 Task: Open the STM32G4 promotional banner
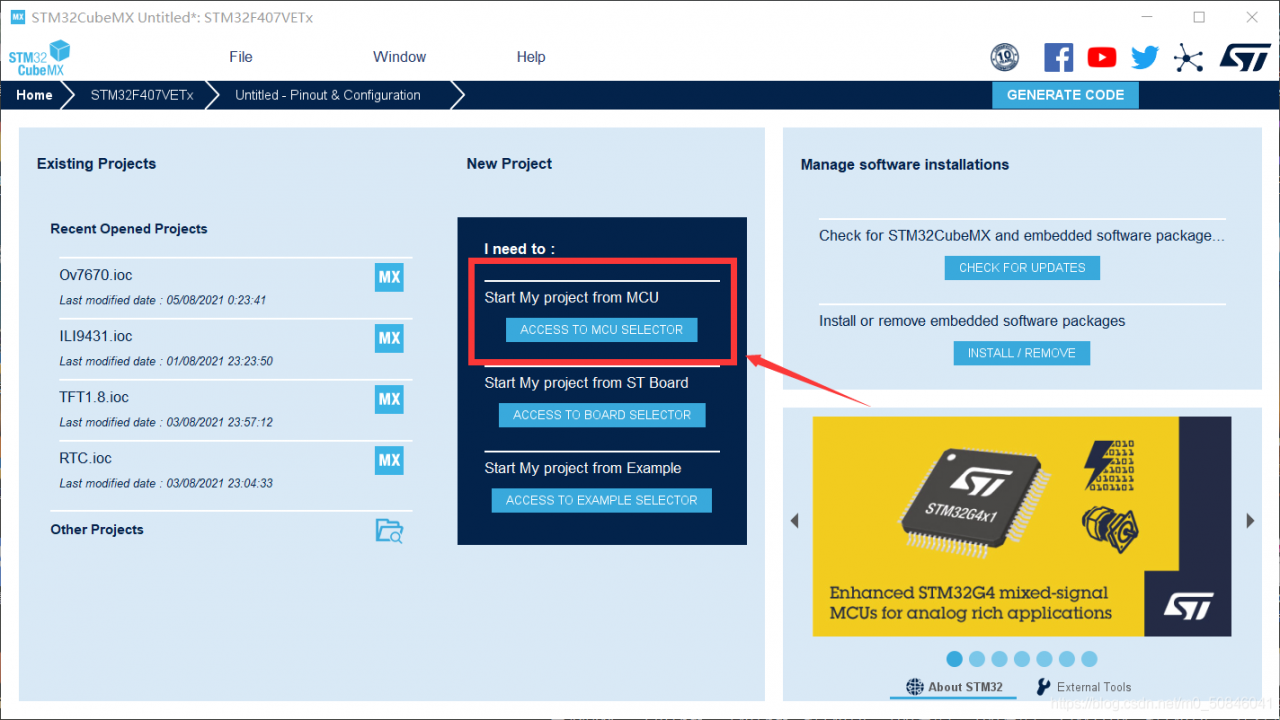[x=1022, y=527]
